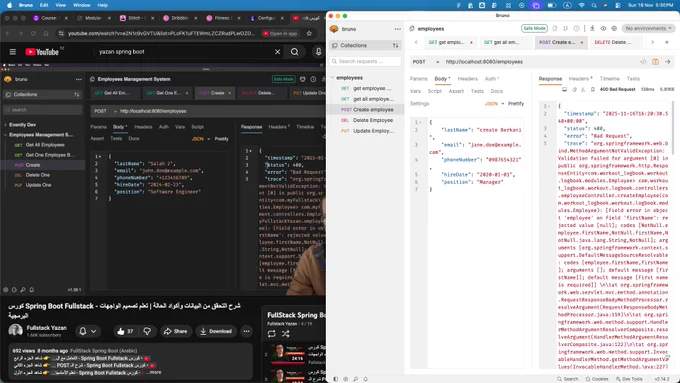Click the Fullstack Yazan channel name

[46, 328]
